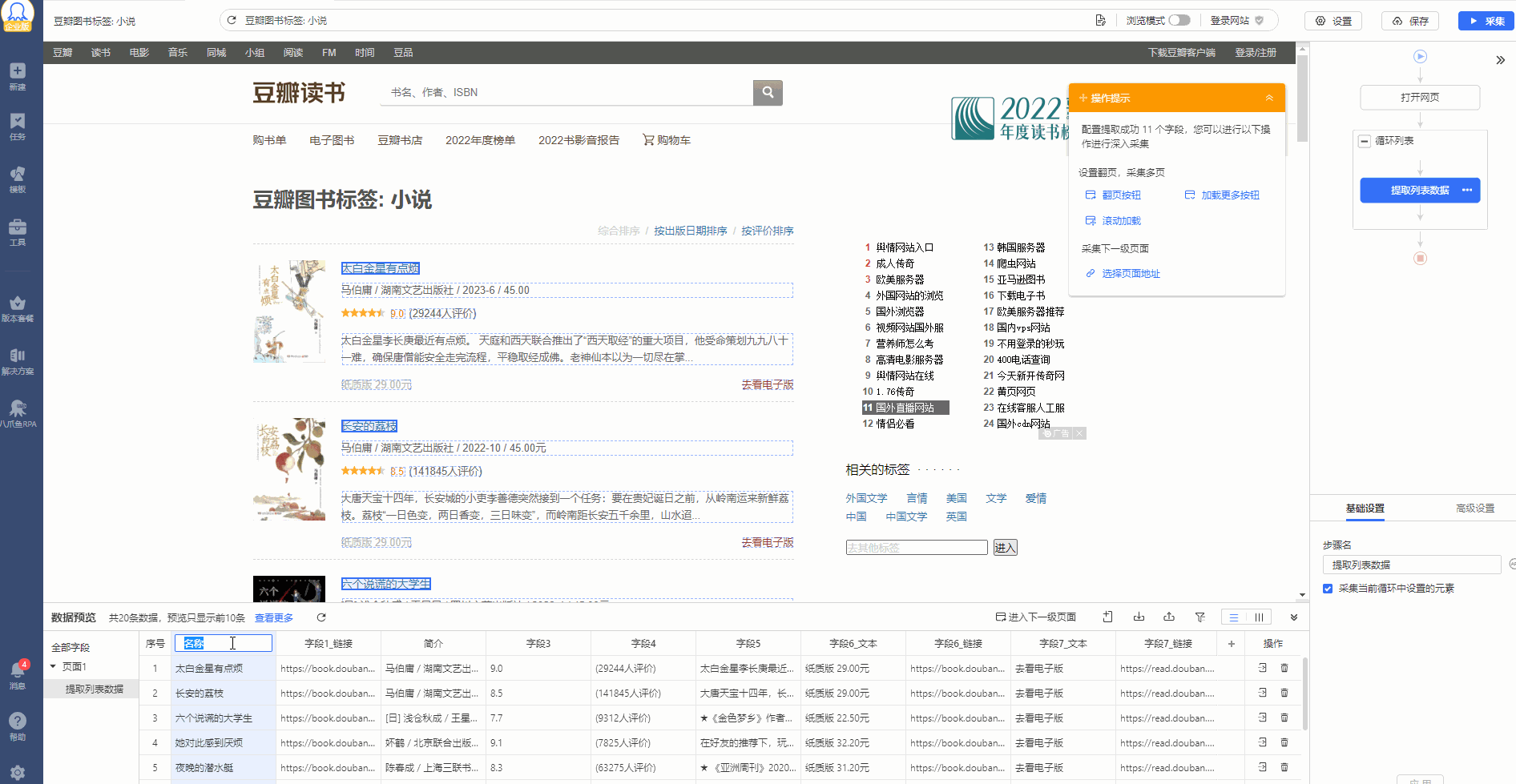The width and height of the screenshot is (1516, 784).
Task: Click the Douban search magnifier button
Action: click(x=768, y=92)
